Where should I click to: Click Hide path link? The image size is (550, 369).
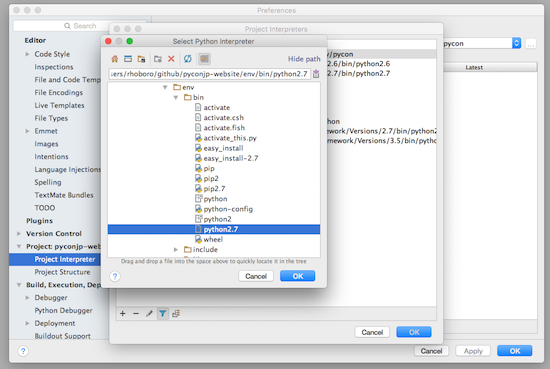304,59
